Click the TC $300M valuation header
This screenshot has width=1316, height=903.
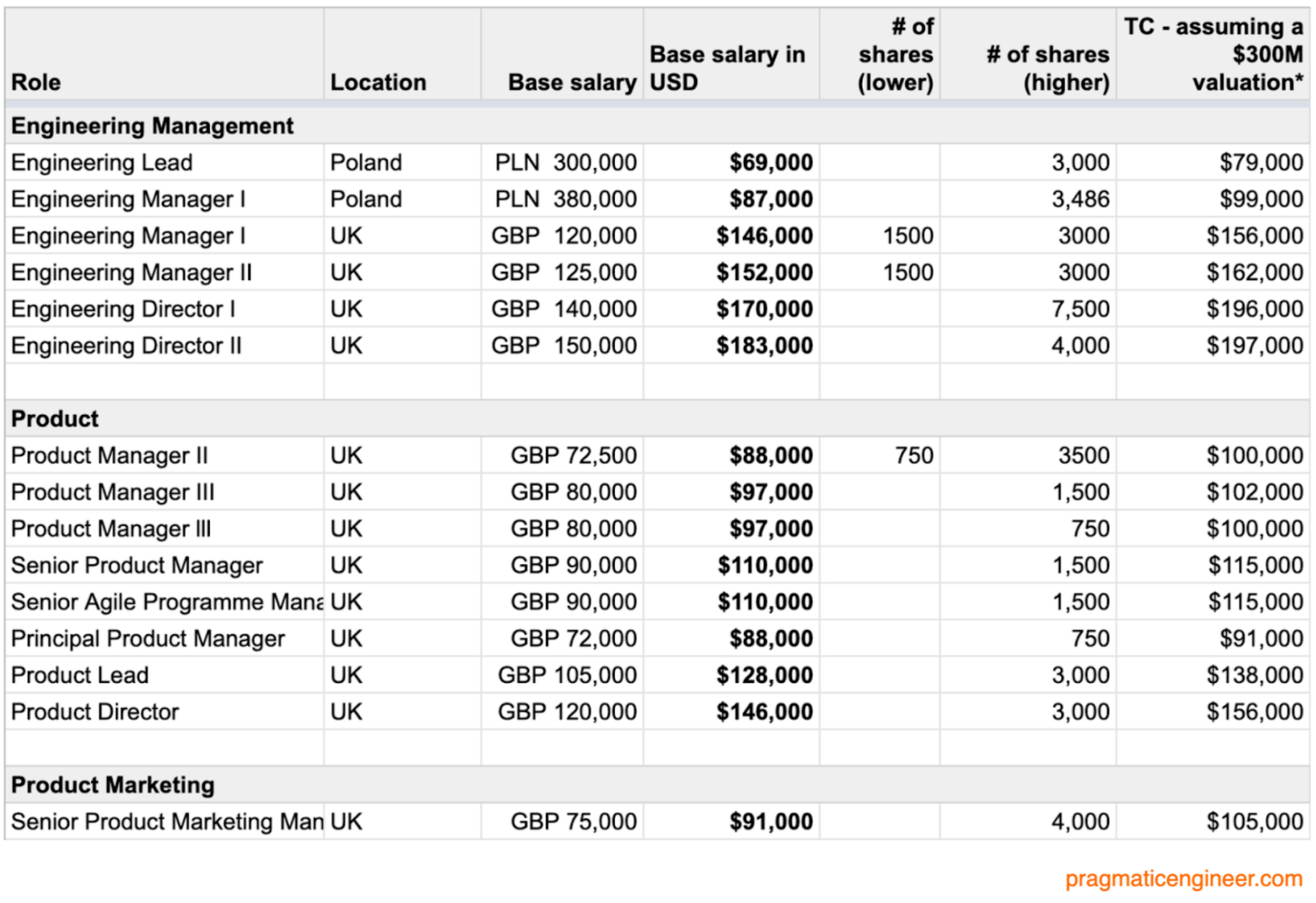pos(1213,55)
